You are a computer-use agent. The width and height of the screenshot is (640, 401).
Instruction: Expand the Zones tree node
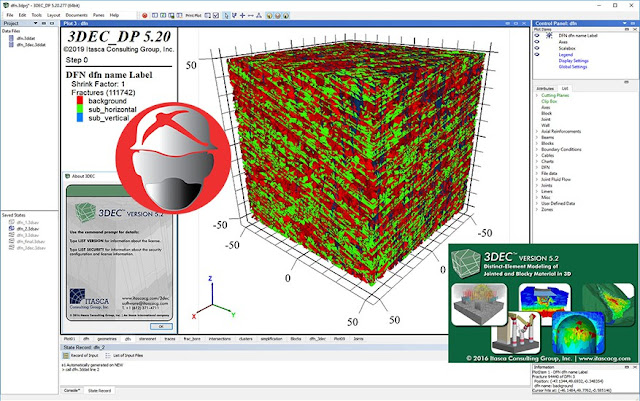click(537, 209)
